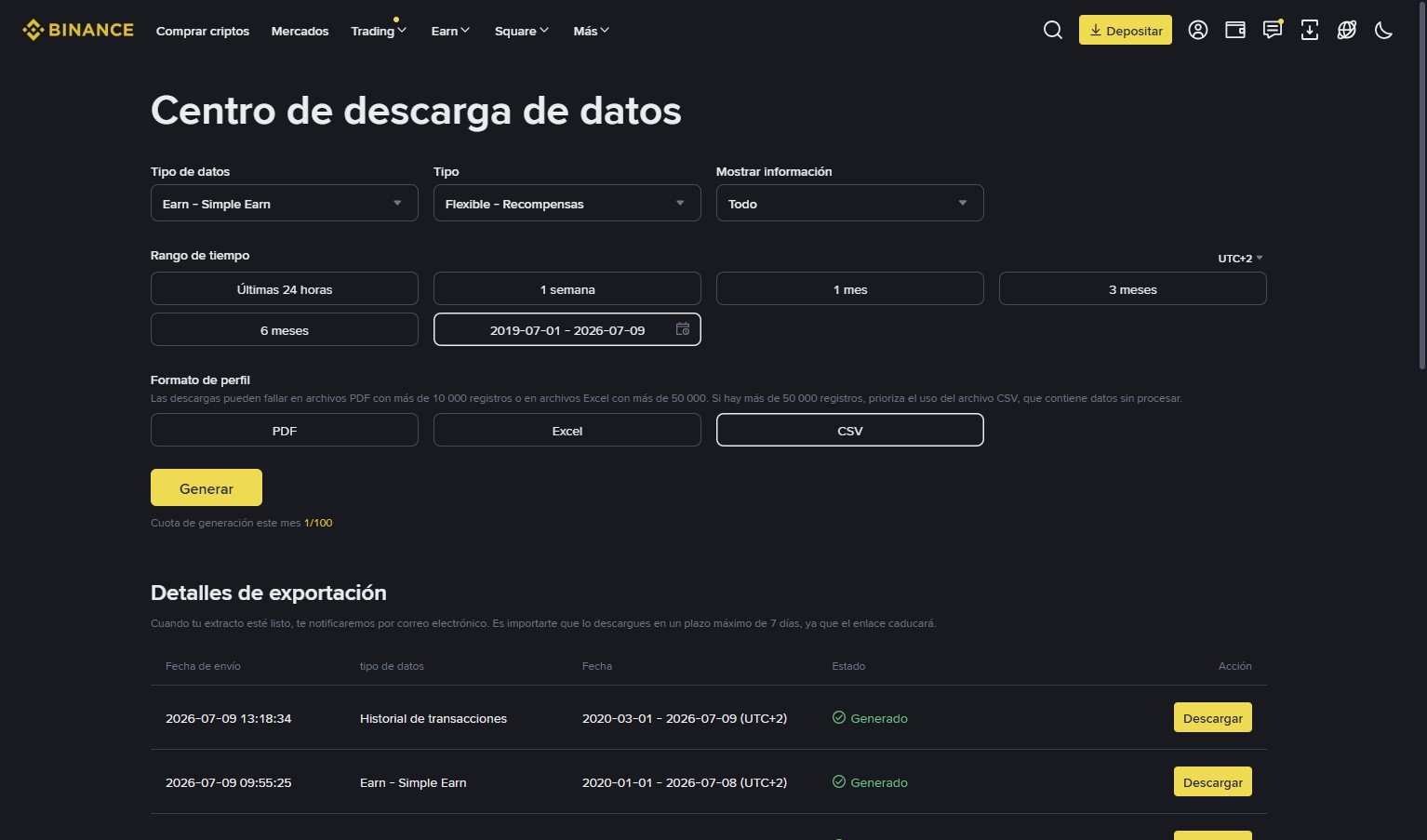Open the Tipo de datos dropdown
Screen dimensions: 1427x840
coord(285,203)
